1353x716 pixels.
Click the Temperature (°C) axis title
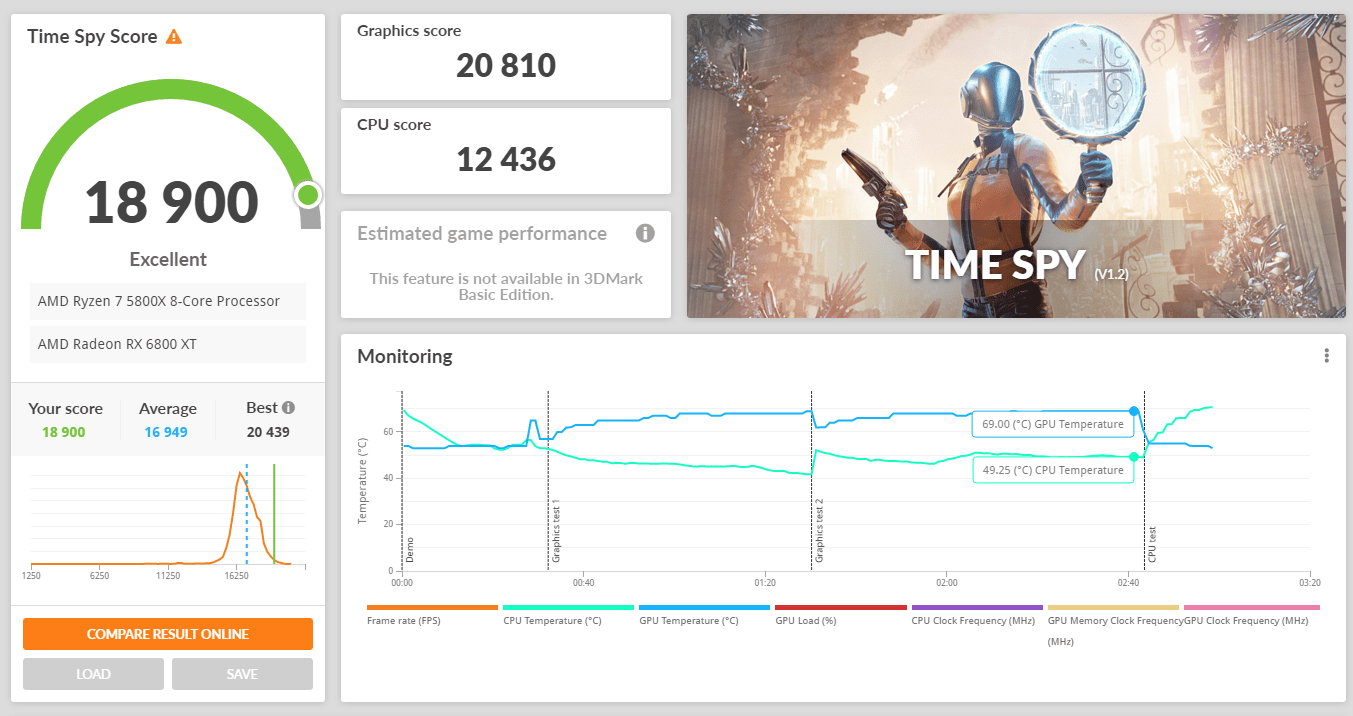(361, 481)
